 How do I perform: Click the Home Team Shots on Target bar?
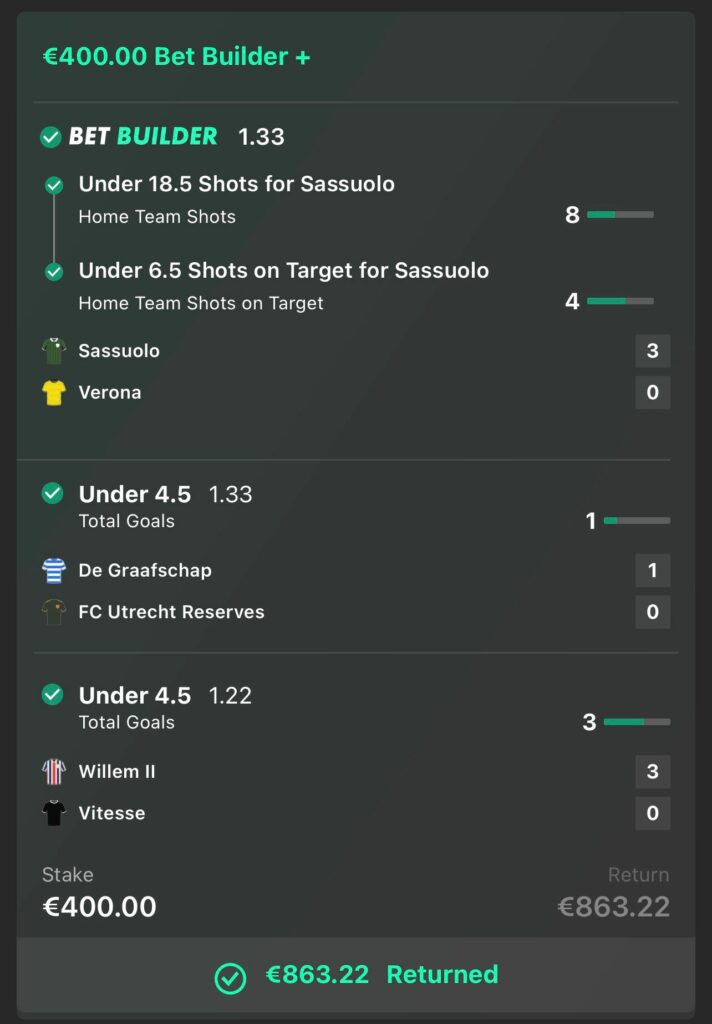620,301
